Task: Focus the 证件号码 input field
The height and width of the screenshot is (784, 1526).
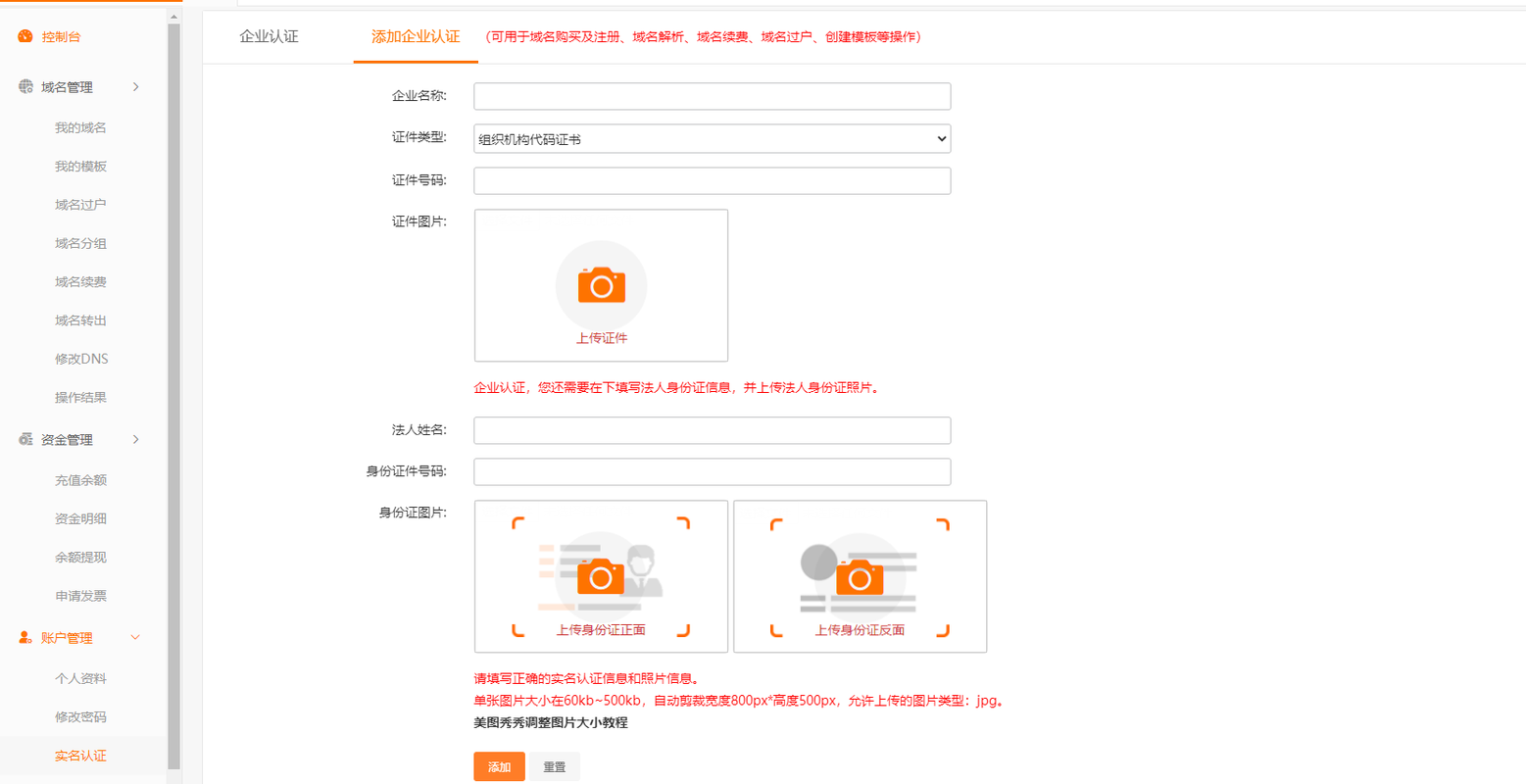Action: pos(713,180)
